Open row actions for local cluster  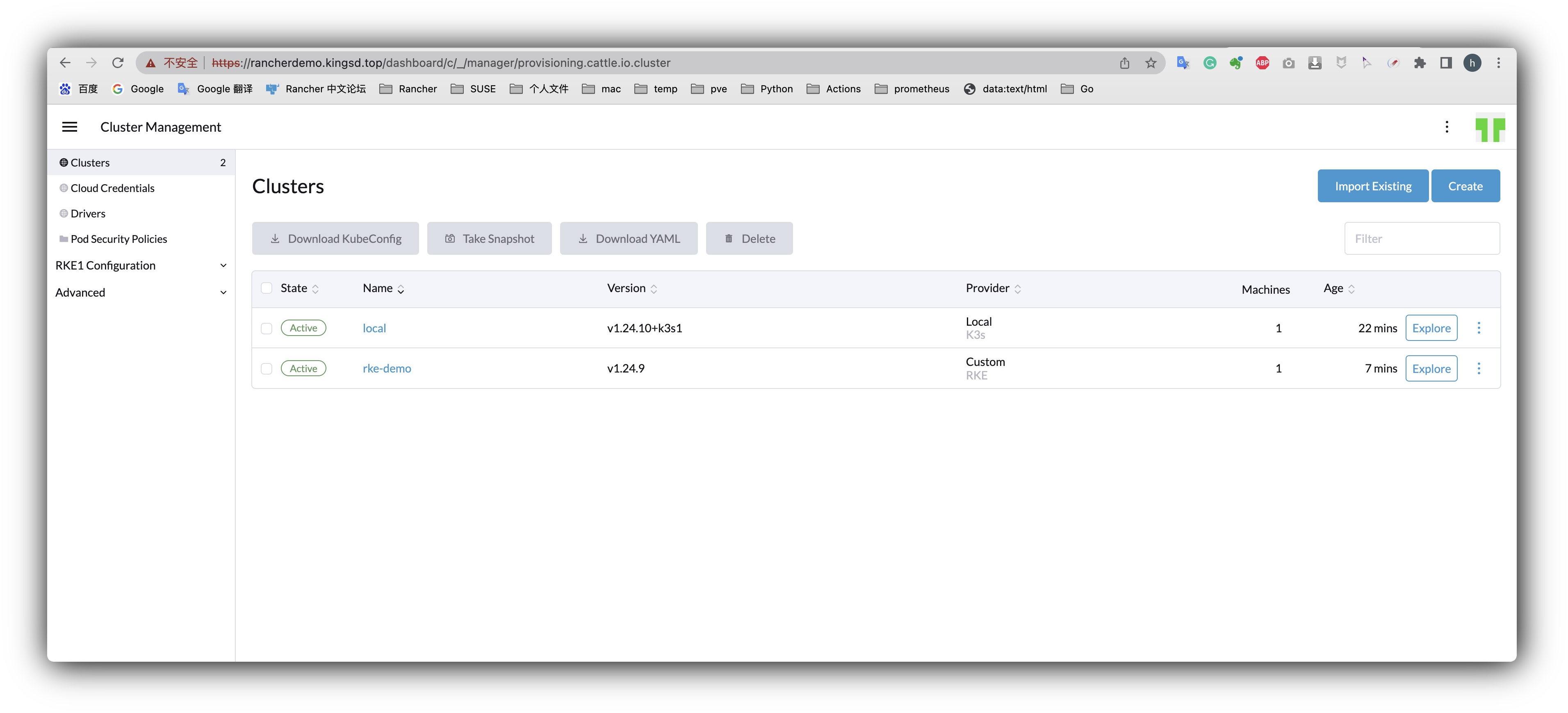click(x=1479, y=328)
